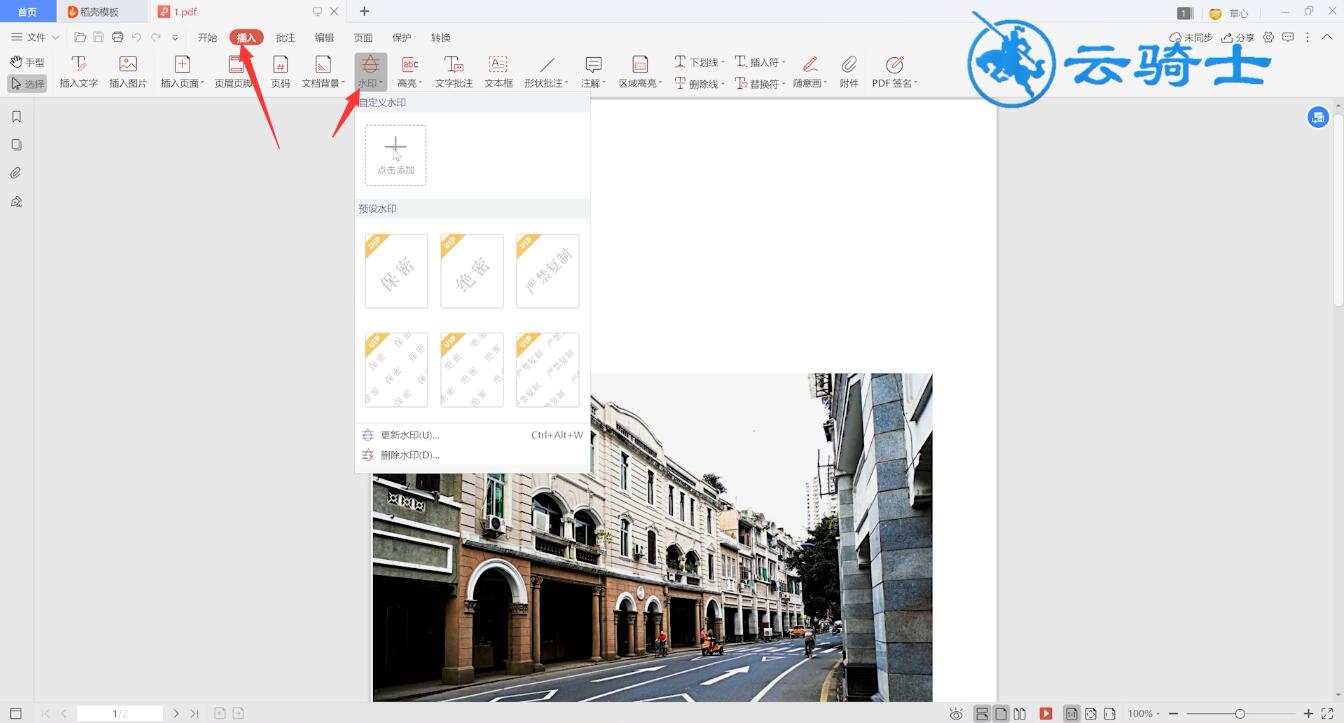Click the 附件 attachment tool
Screen dimensions: 1344x723
(849, 72)
